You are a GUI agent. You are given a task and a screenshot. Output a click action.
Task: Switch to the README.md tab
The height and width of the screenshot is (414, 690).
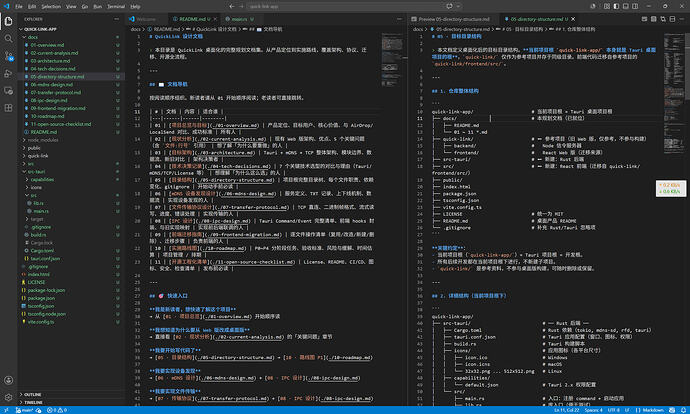[x=192, y=19]
